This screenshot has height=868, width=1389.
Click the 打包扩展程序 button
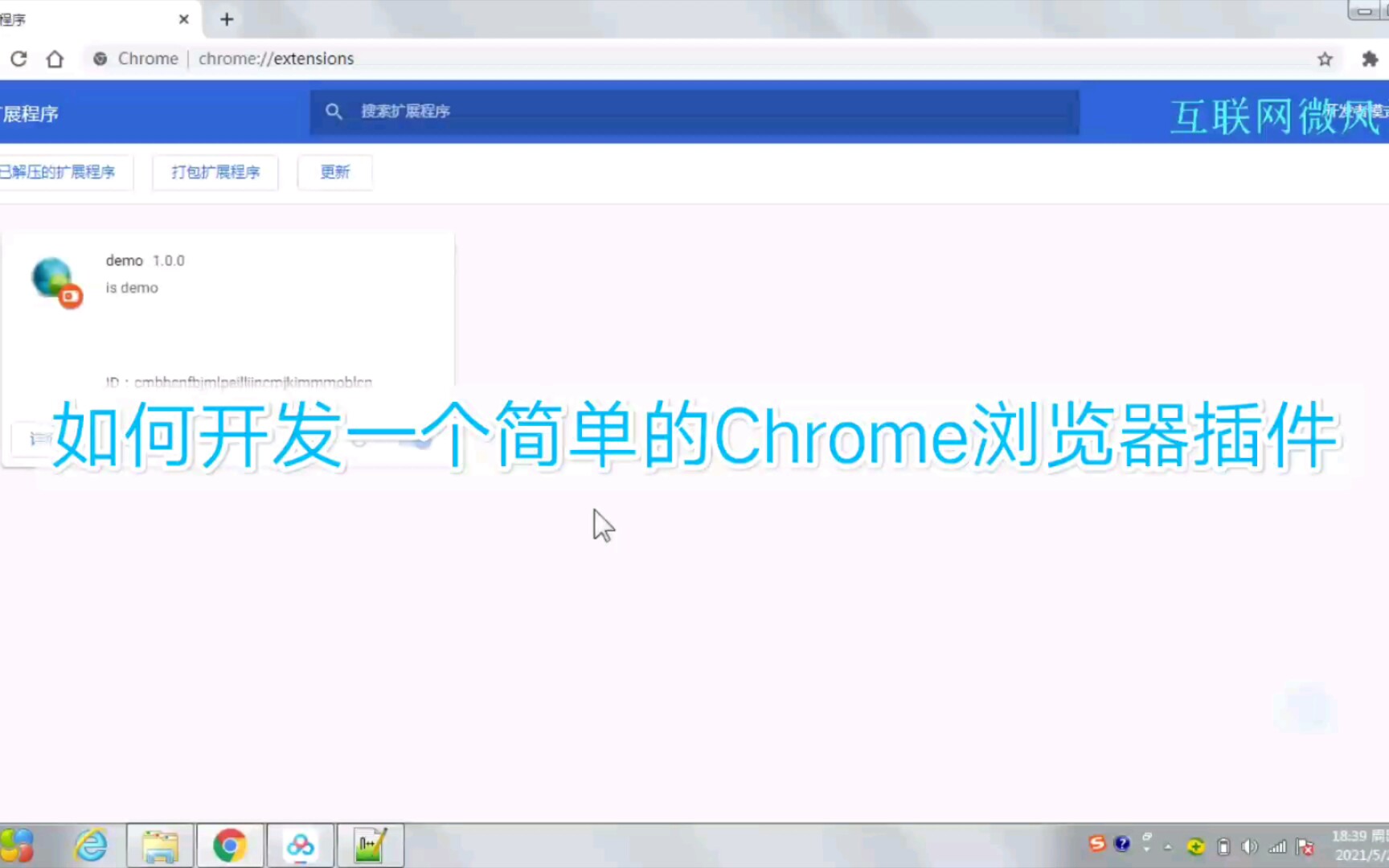pyautogui.click(x=215, y=172)
